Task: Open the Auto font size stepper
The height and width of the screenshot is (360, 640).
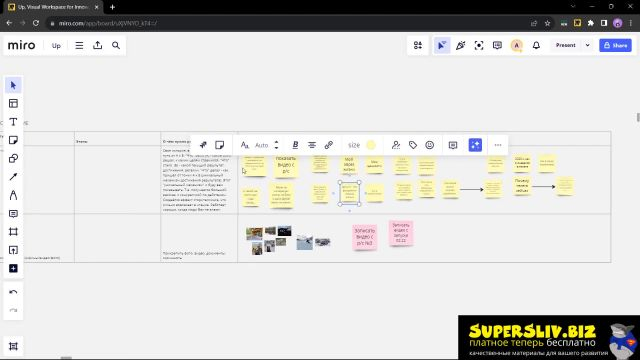Action: click(276, 145)
